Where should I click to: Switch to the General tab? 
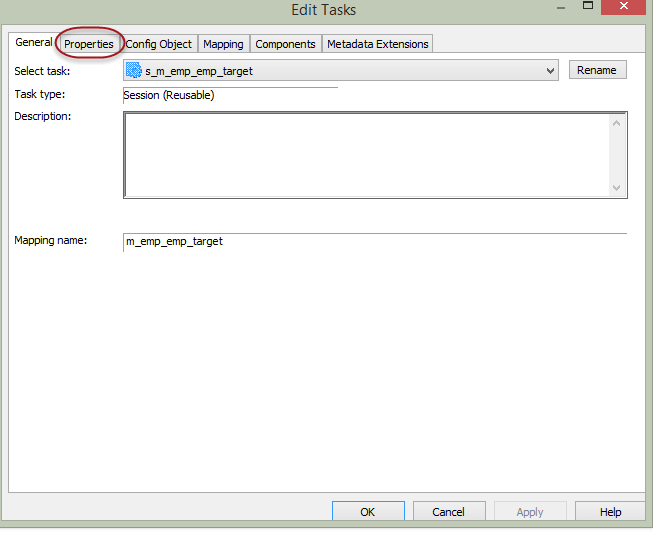tap(34, 43)
